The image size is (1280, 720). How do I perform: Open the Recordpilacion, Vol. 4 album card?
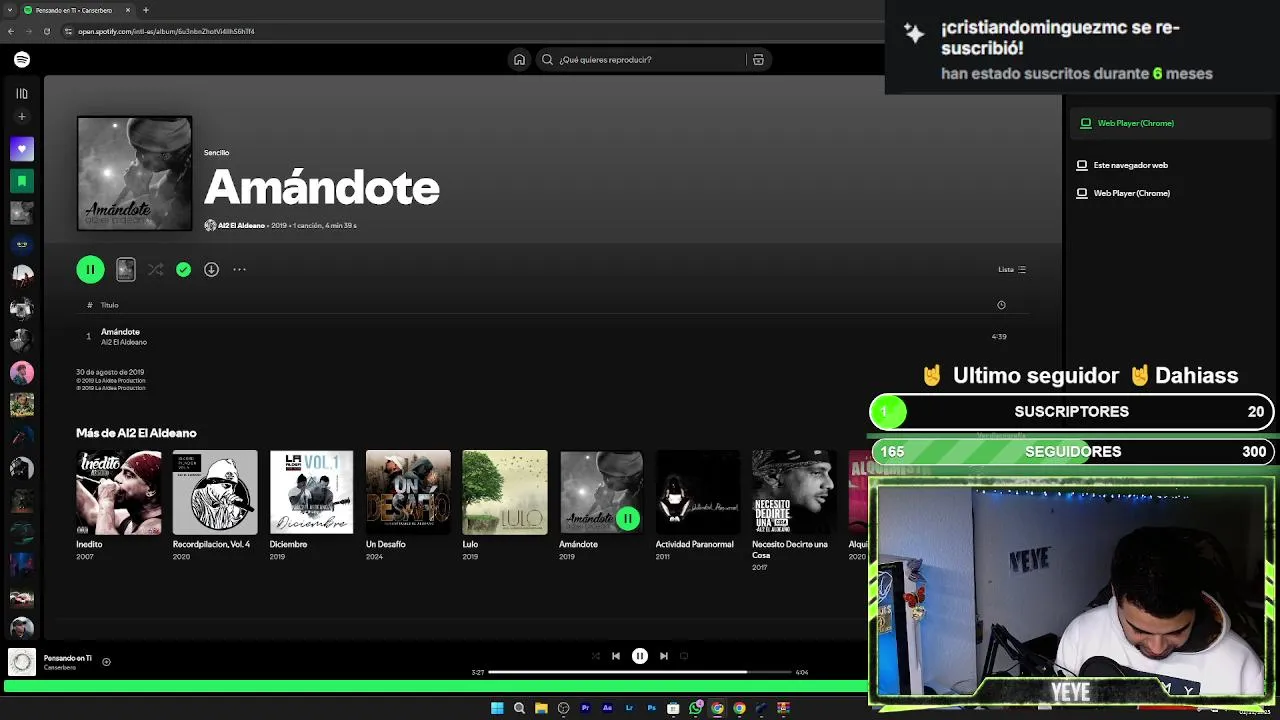pyautogui.click(x=215, y=505)
